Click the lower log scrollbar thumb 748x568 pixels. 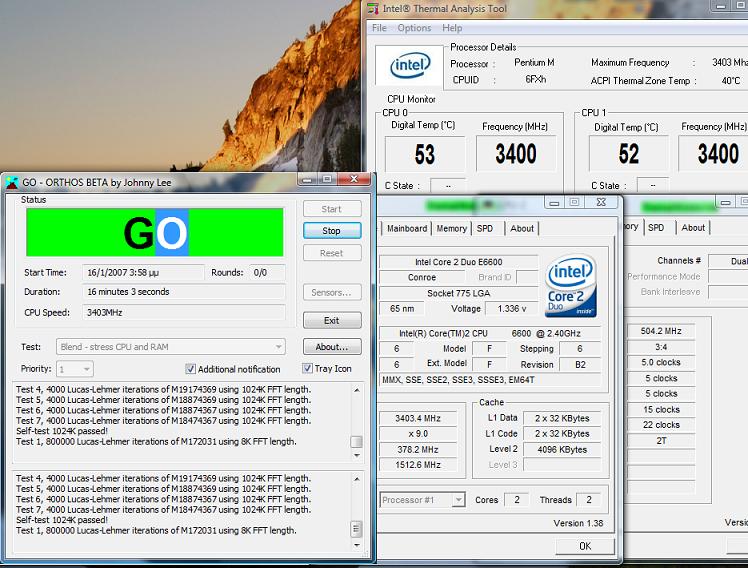point(356,528)
